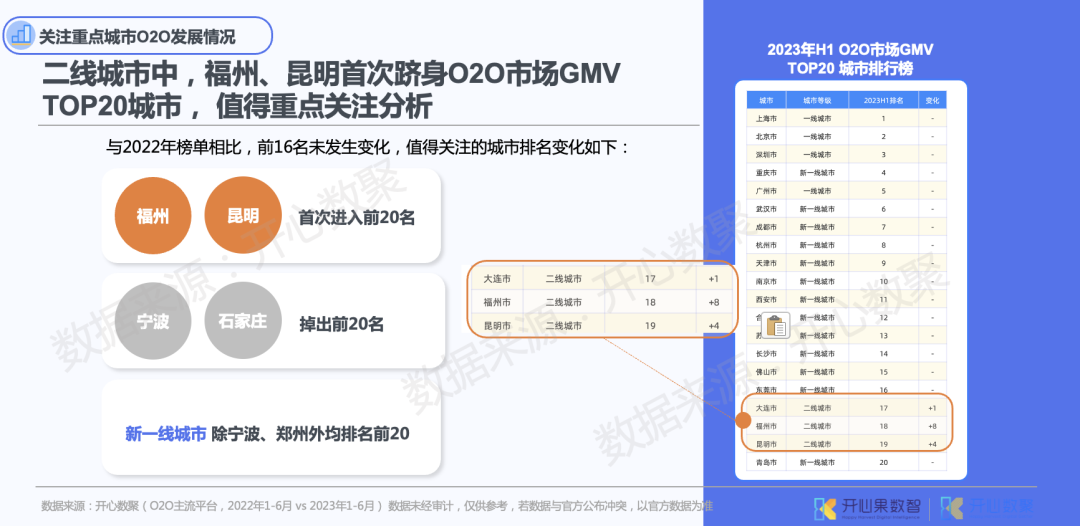Click the blue 新一线城市 highlighted text

click(166, 434)
